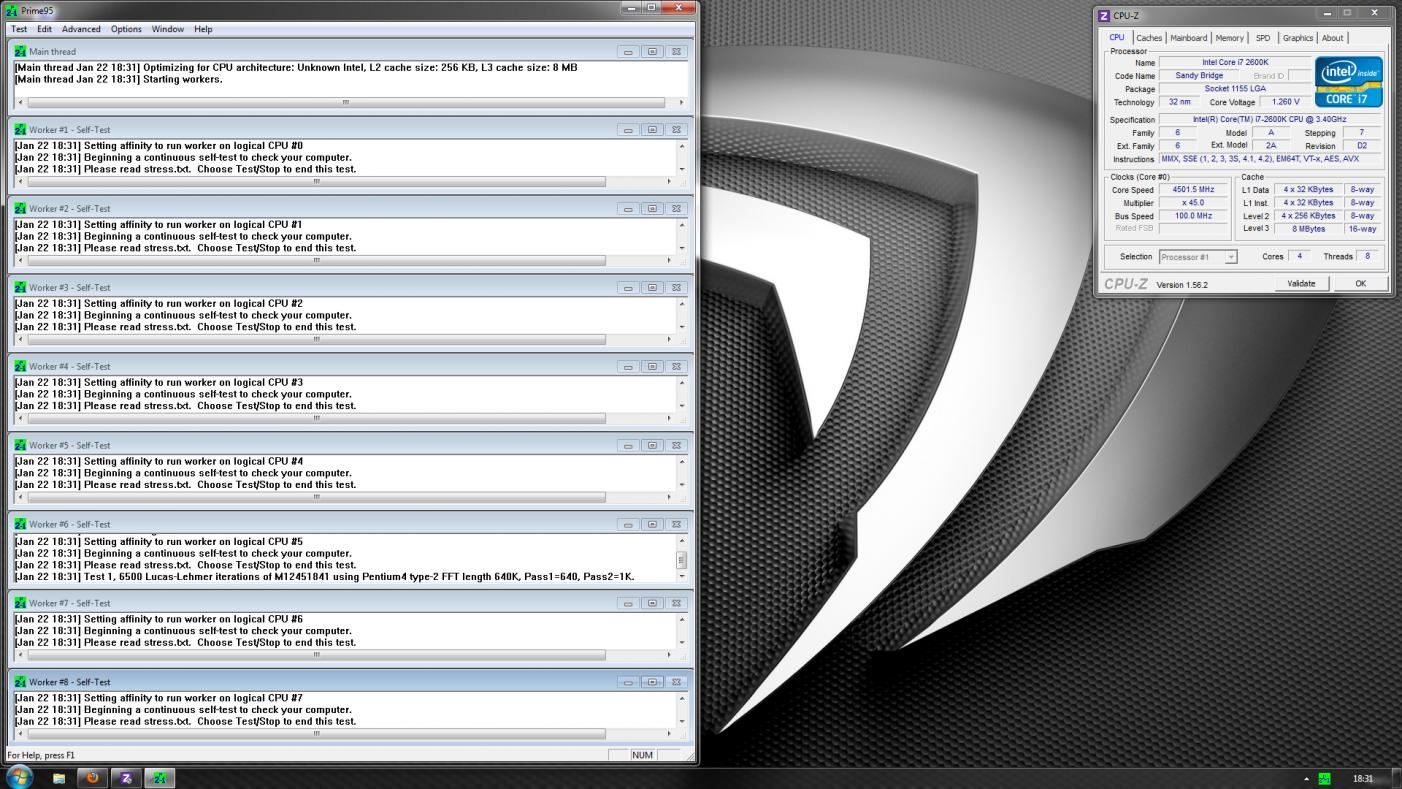Click processor name Intel Core i7 2600K
Image resolution: width=1402 pixels, height=789 pixels.
point(1235,63)
